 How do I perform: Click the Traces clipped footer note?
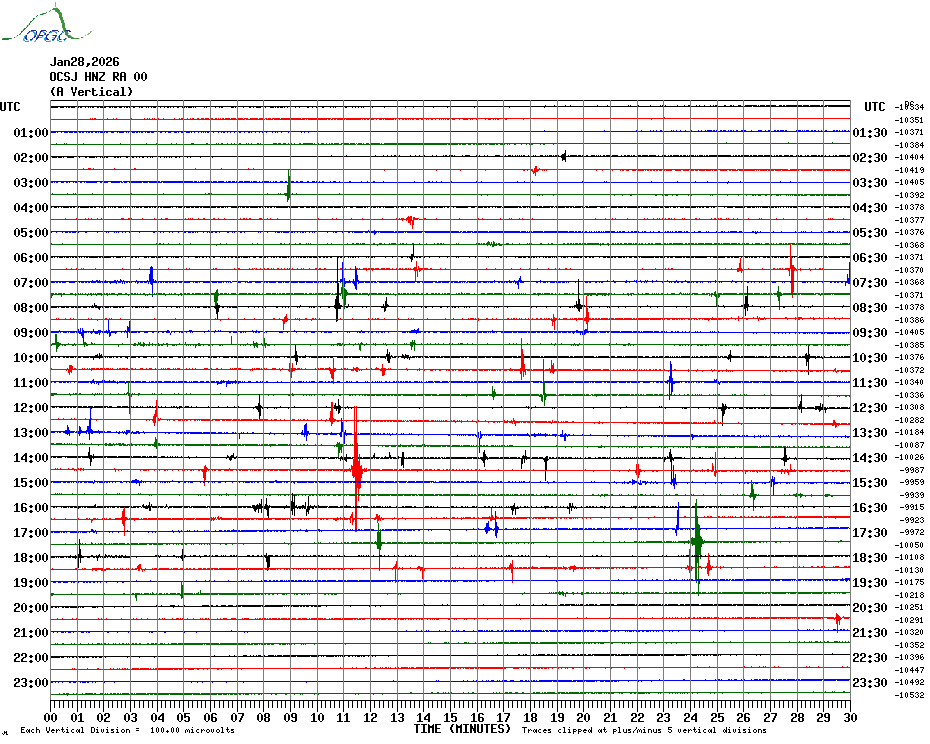644,731
